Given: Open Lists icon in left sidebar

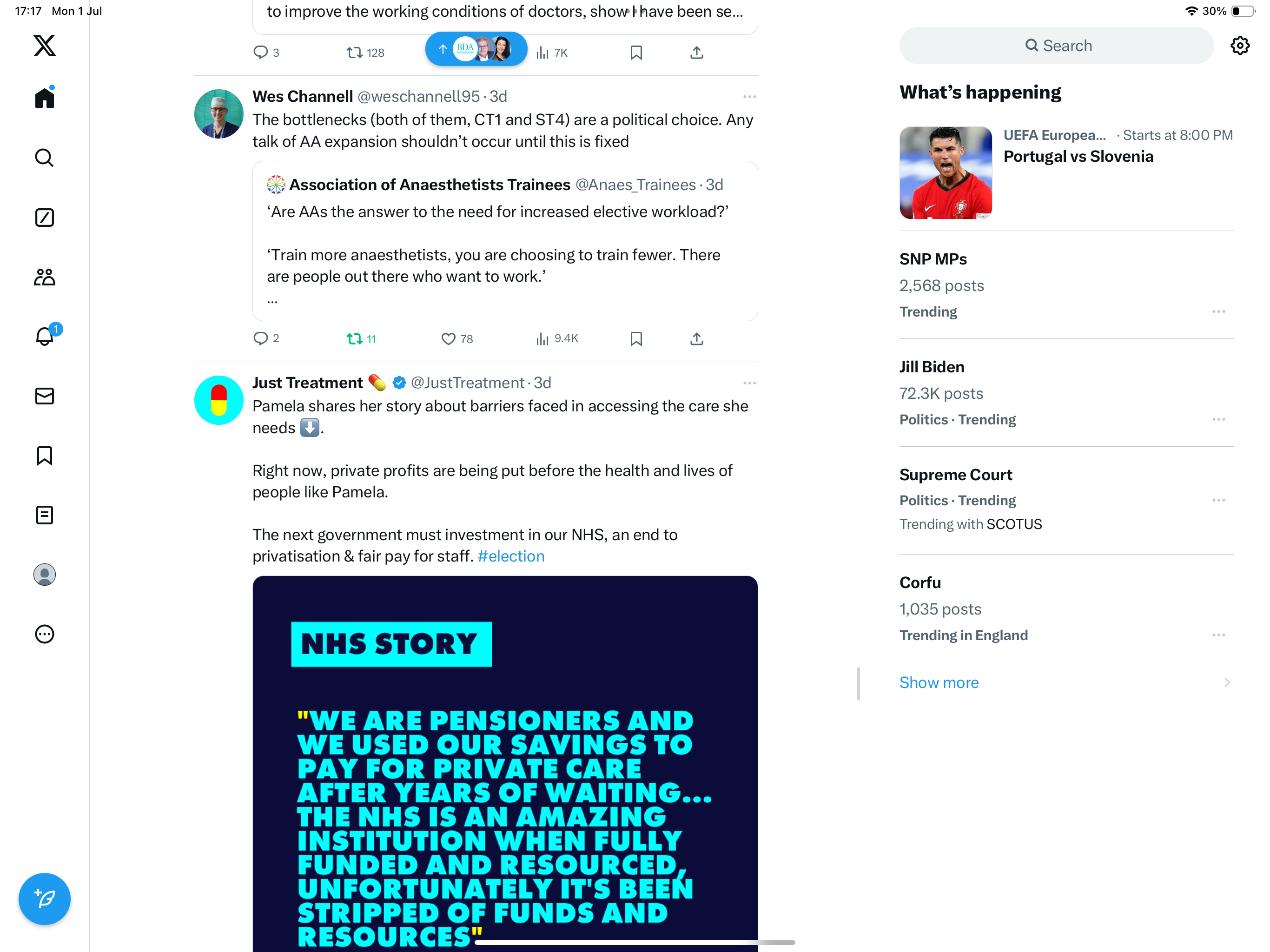Looking at the screenshot, I should [x=44, y=515].
